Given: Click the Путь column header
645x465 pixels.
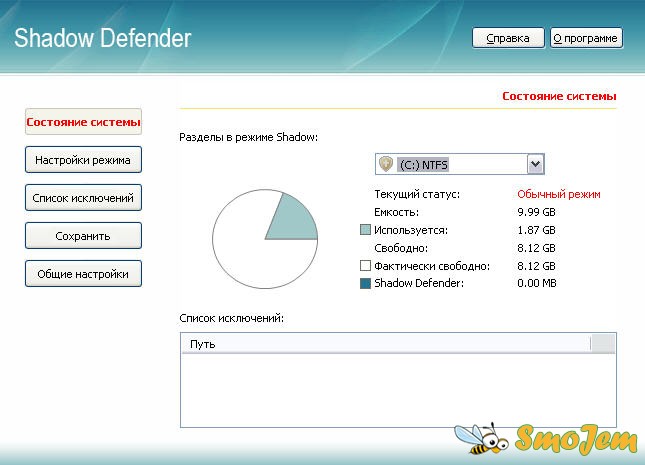Looking at the screenshot, I should (385, 344).
